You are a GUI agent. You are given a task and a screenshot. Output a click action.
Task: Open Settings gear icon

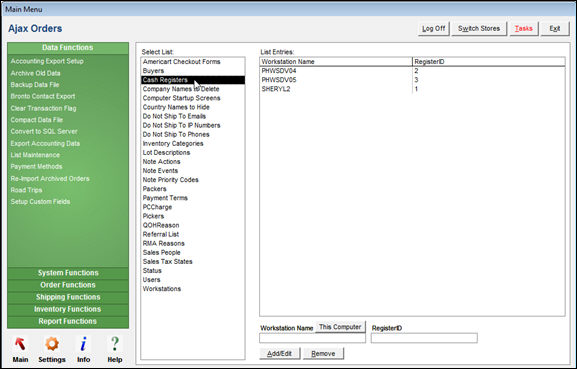coord(52,344)
